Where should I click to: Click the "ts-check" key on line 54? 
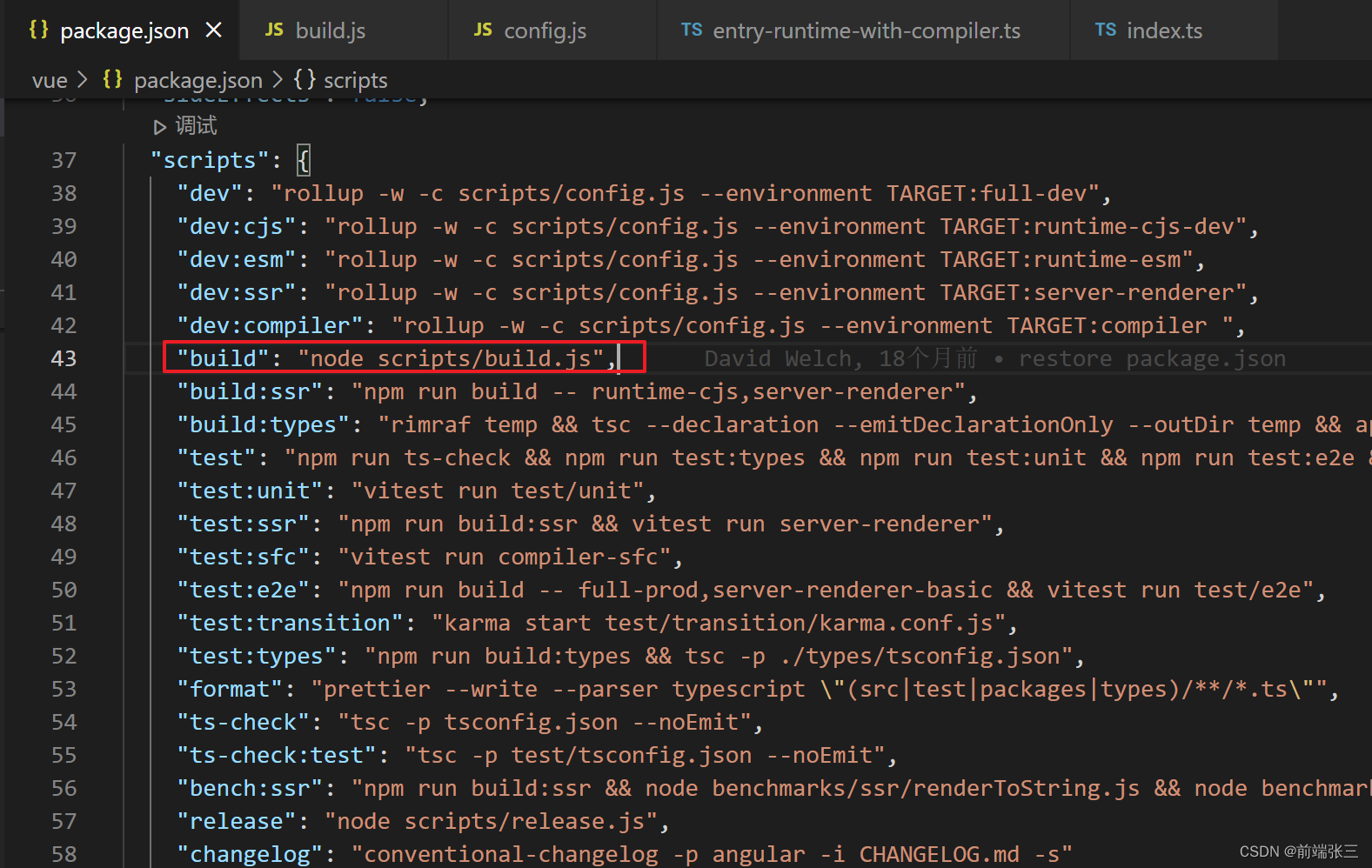[244, 722]
